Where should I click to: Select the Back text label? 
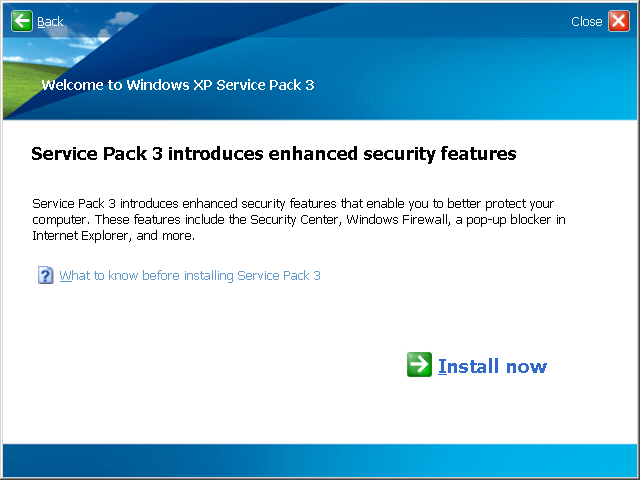coord(50,21)
